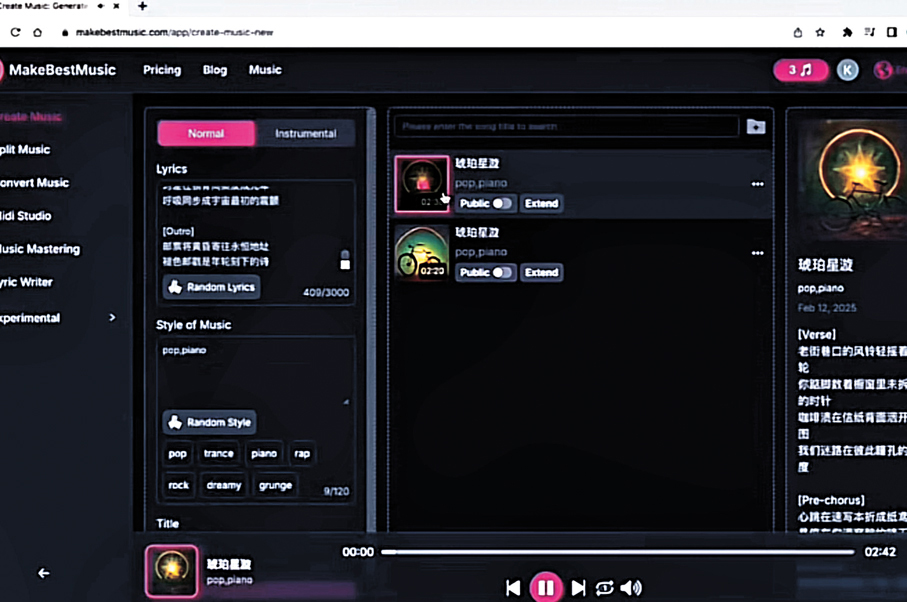Click the Random Lyrics button

pos(211,287)
